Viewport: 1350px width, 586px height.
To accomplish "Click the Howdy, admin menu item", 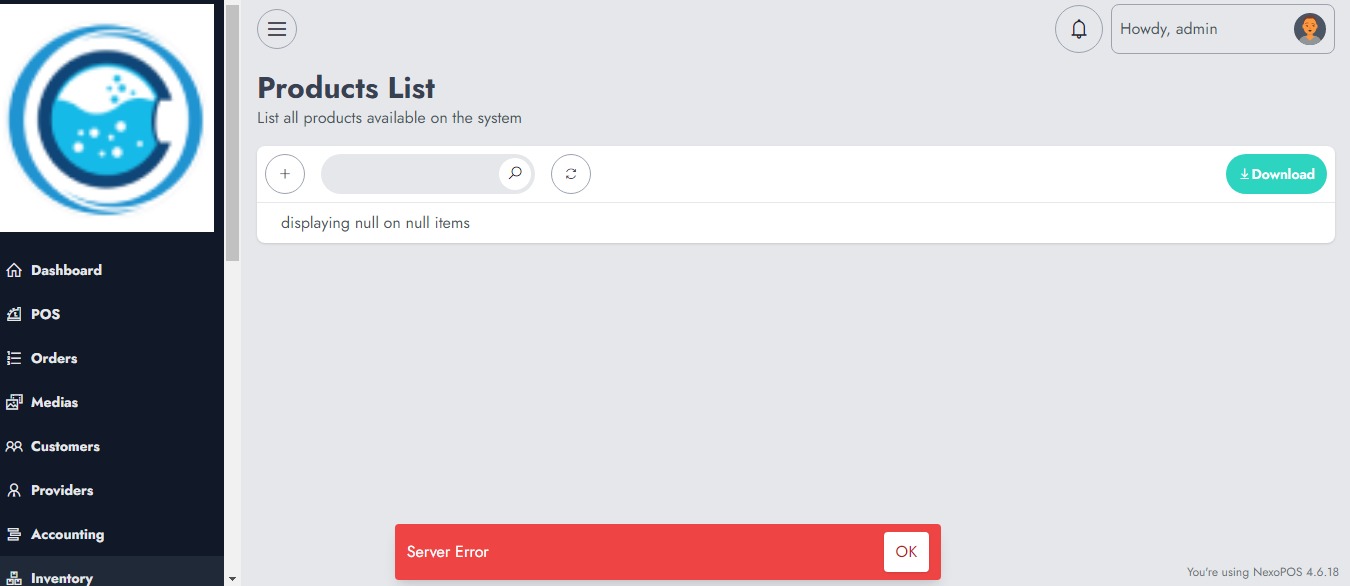I will pyautogui.click(x=1169, y=28).
